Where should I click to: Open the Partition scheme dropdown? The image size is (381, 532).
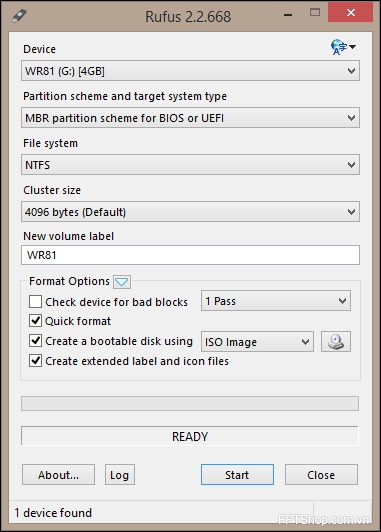pos(190,118)
